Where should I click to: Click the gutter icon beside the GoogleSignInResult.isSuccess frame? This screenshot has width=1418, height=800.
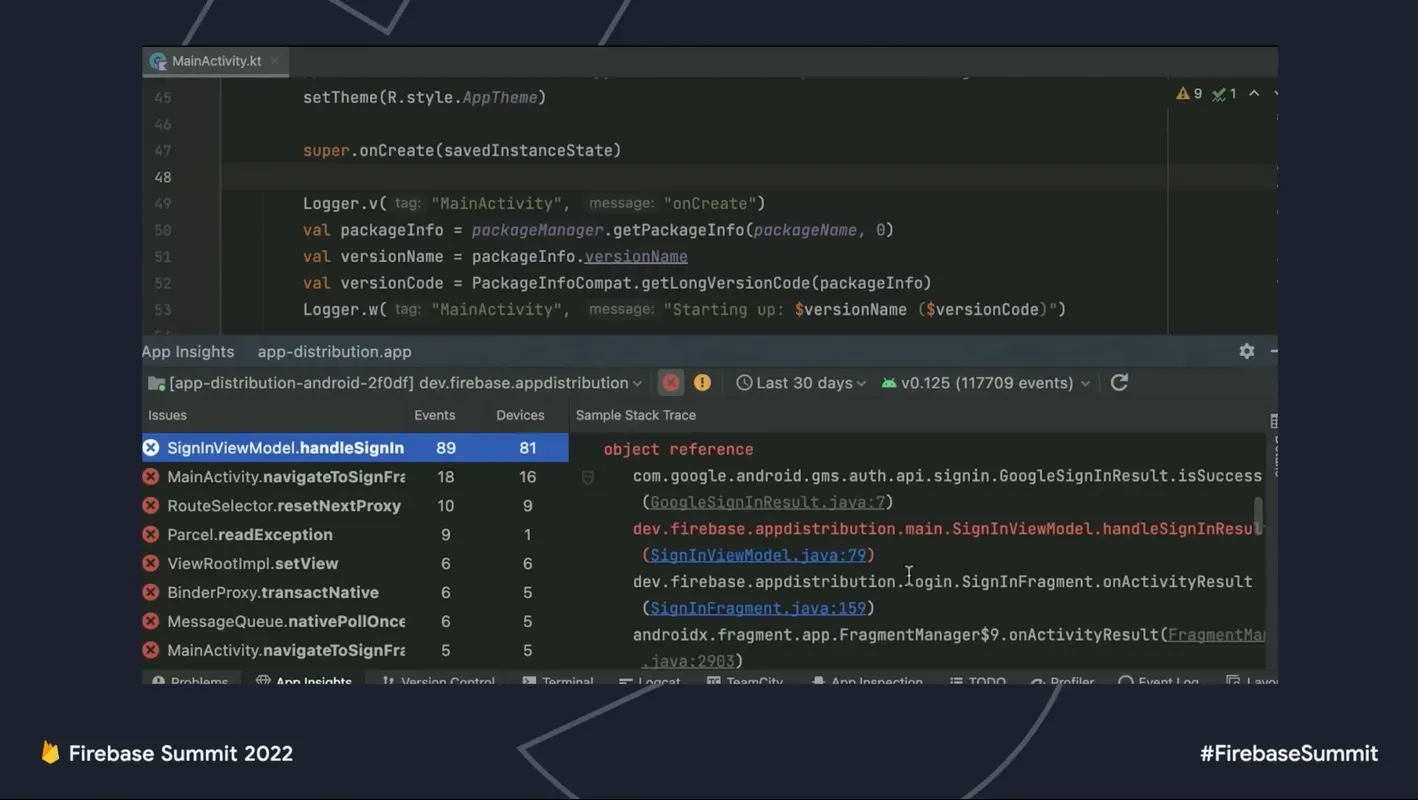588,478
